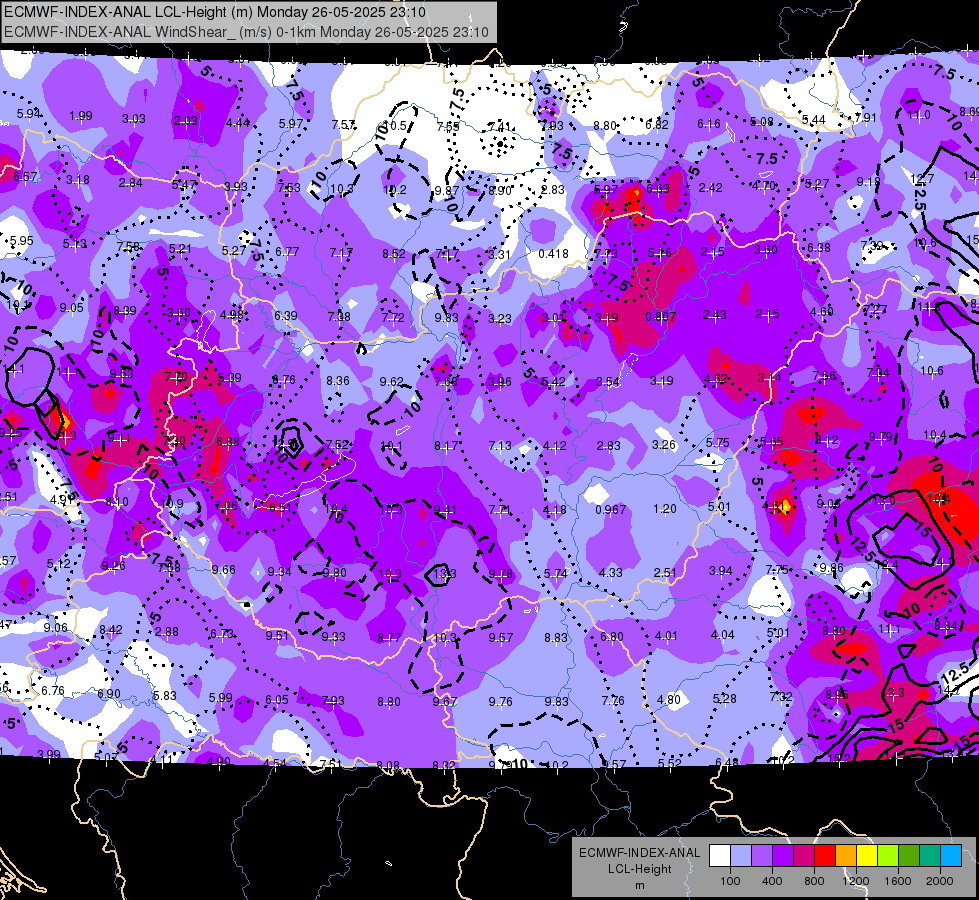
Task: Click the grid value 7.13
Action: pyautogui.click(x=499, y=445)
